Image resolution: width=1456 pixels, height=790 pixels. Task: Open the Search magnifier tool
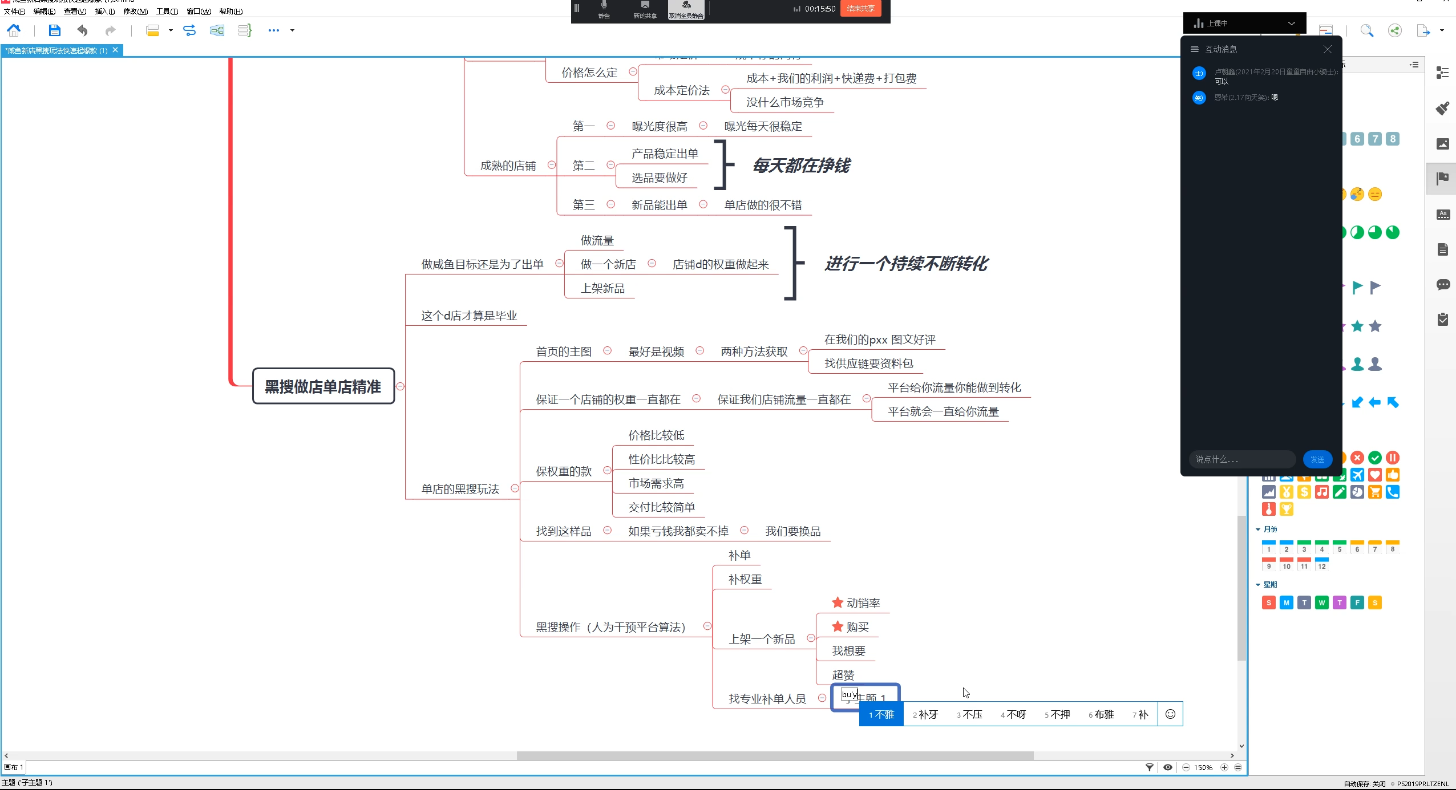tap(1366, 31)
